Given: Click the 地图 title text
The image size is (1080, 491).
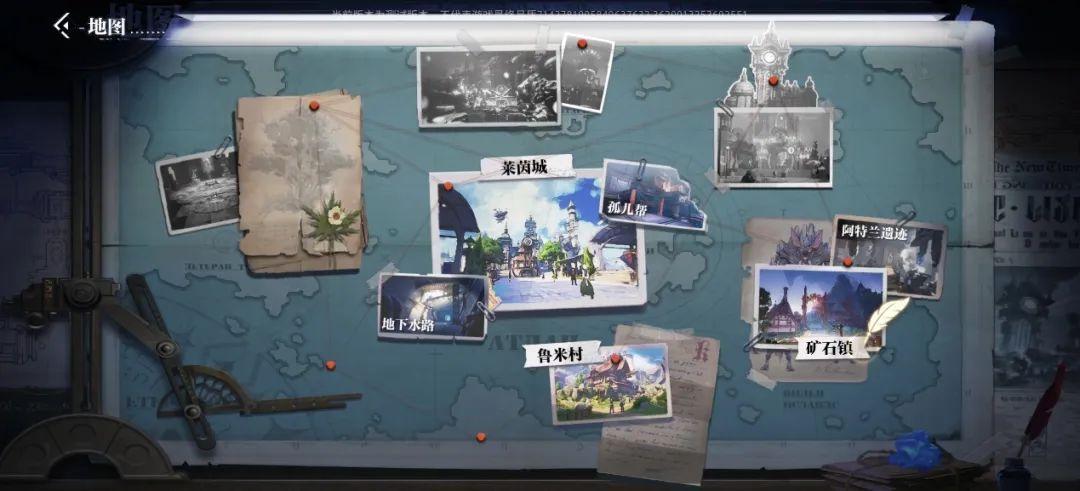Looking at the screenshot, I should [106, 28].
